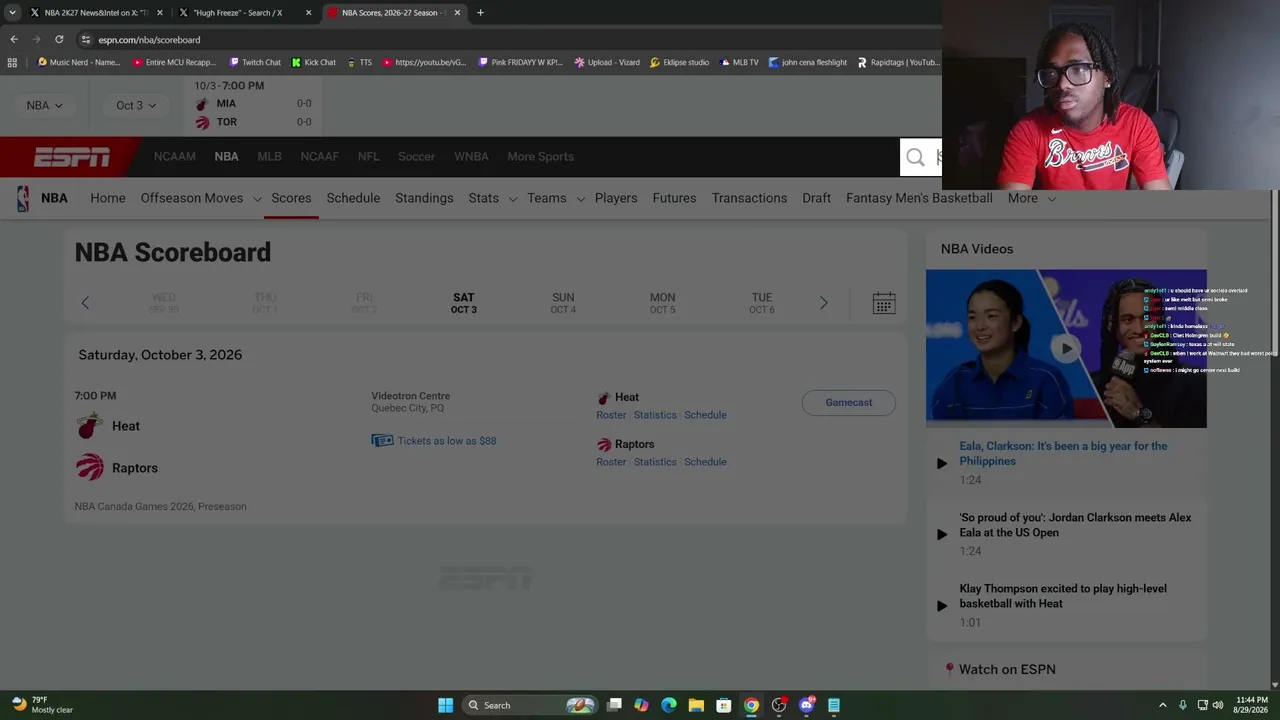Open the Windows Start menu

pyautogui.click(x=445, y=705)
